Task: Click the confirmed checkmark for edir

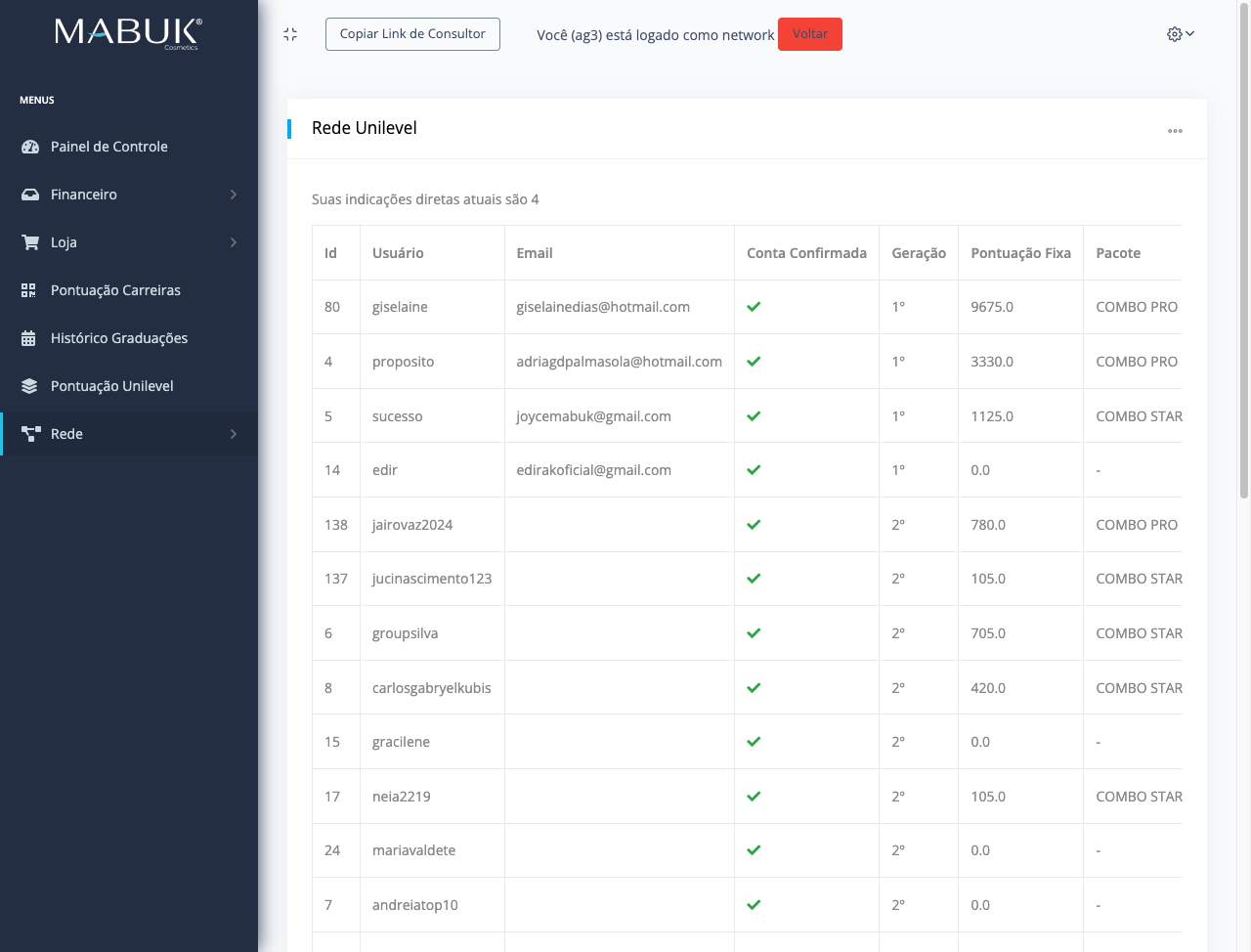Action: tap(754, 470)
